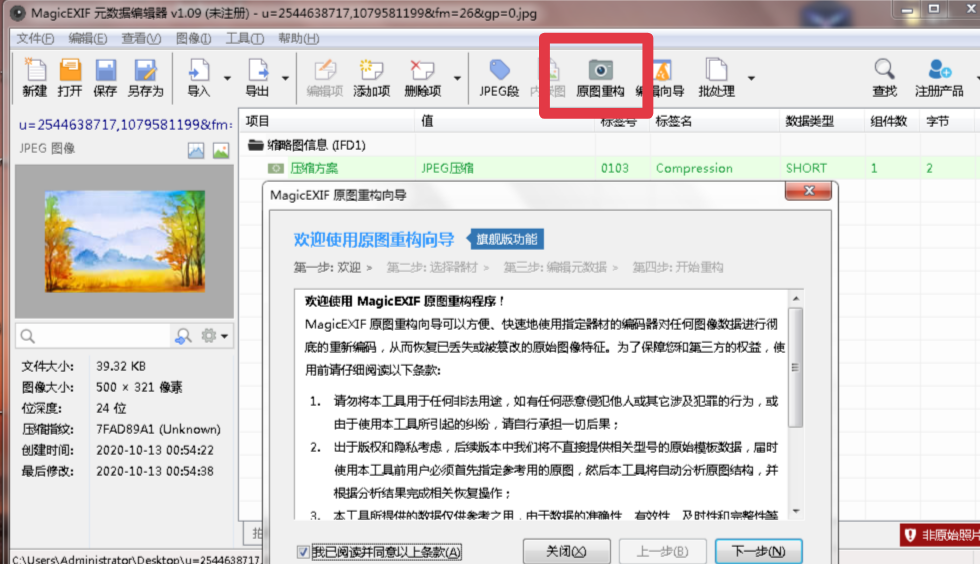Click the 添加项 (Add item) toolbar icon
The width and height of the screenshot is (980, 564).
[x=371, y=70]
